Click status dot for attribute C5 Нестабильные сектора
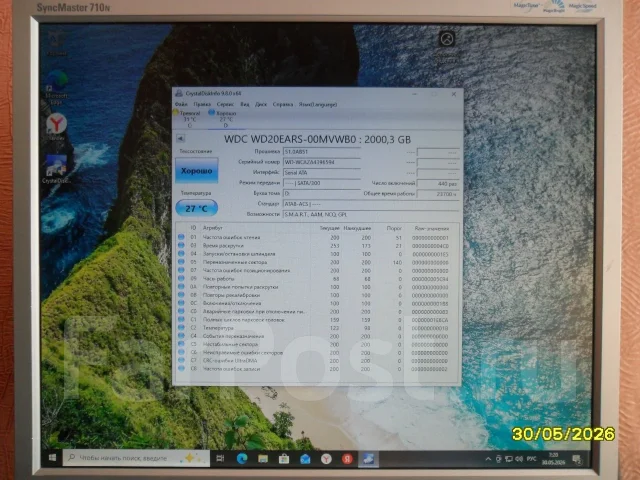Screen dimensions: 640x480 (181, 344)
